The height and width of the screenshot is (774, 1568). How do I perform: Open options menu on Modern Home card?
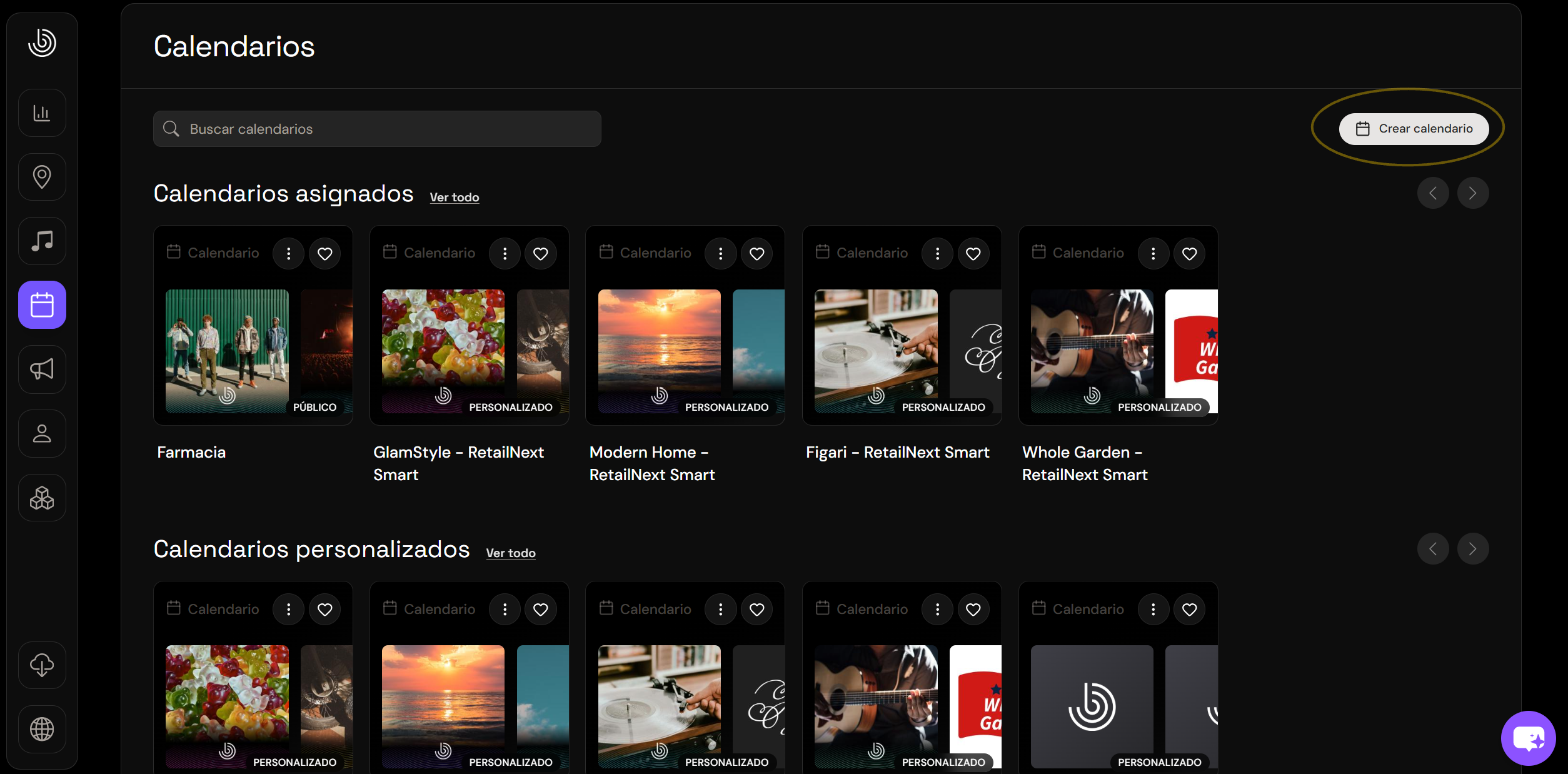720,254
